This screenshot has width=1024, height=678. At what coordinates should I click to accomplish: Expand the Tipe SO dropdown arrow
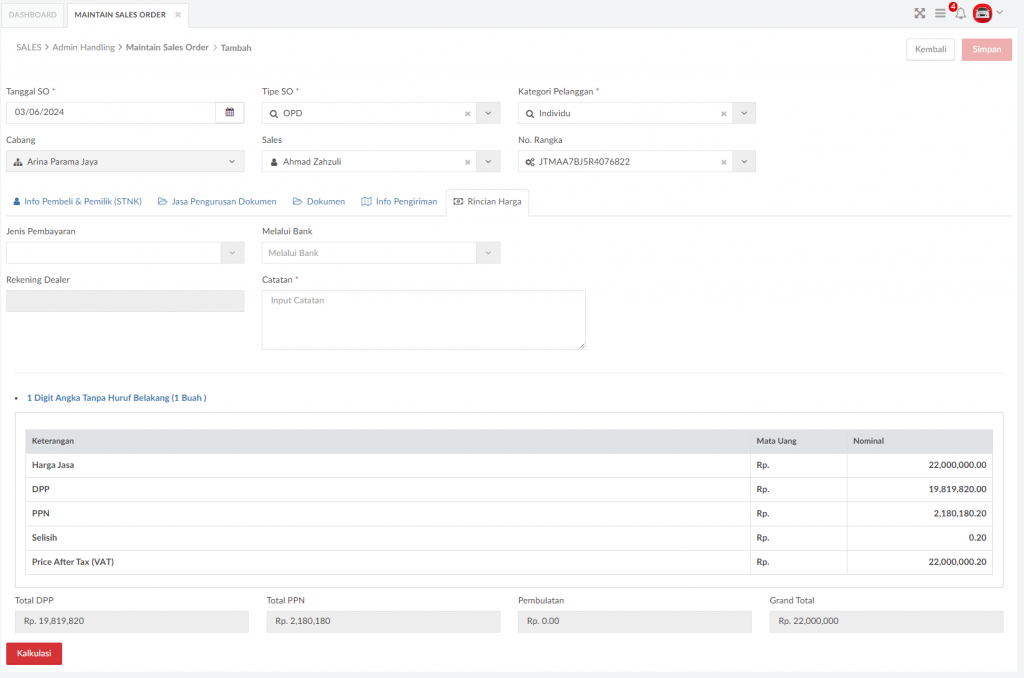coord(488,113)
